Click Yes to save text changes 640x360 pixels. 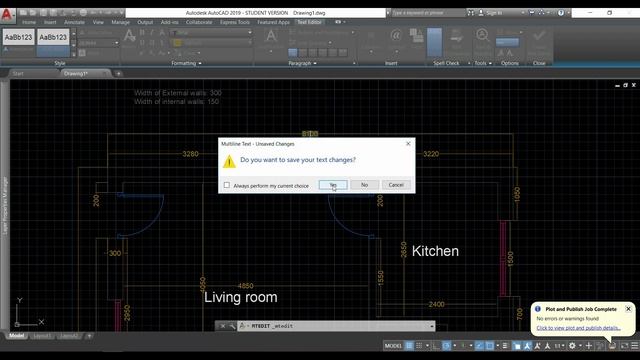[333, 185]
